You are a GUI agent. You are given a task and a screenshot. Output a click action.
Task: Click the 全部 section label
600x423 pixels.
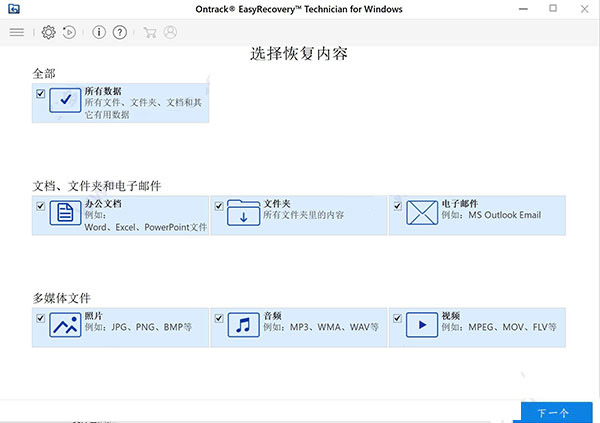click(x=44, y=73)
